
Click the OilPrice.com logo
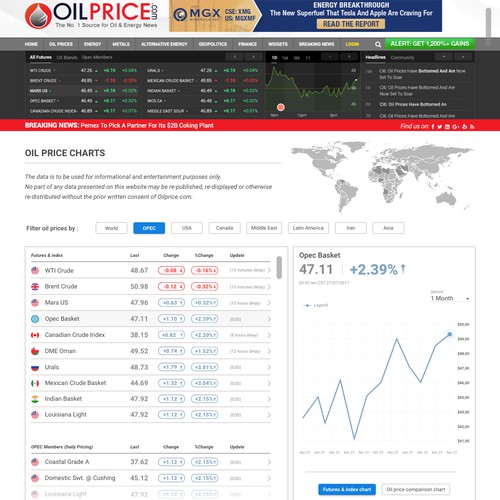[x=91, y=16]
